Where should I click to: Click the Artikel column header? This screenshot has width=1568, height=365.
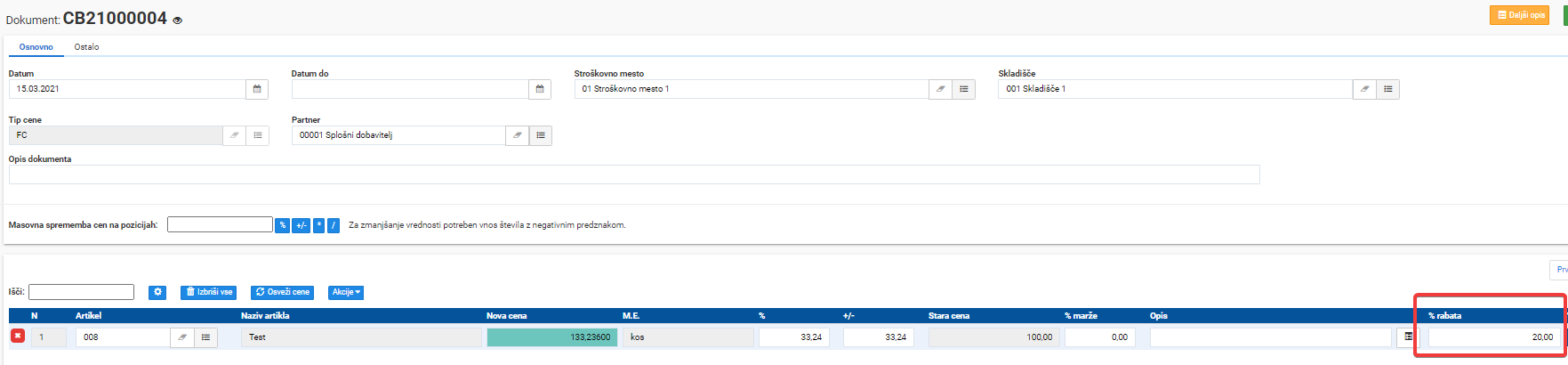pos(88,316)
